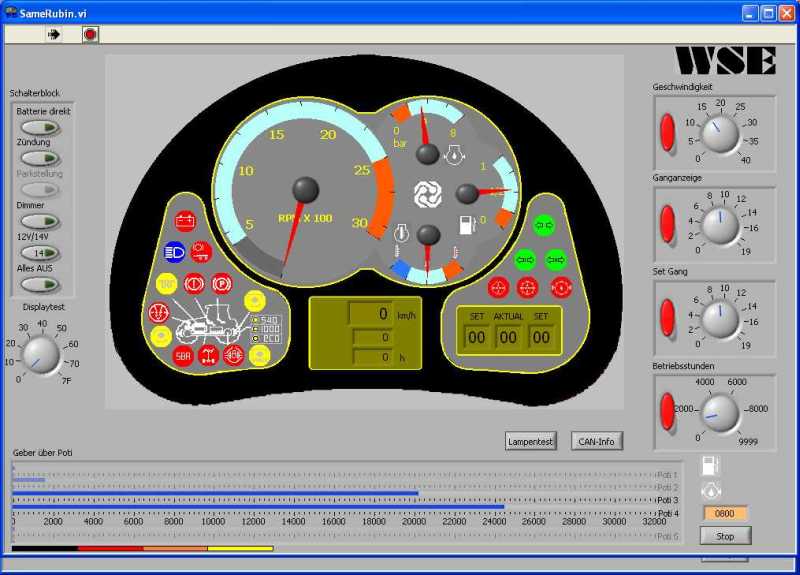Toggle the Alles AUS switch
The width and height of the screenshot is (800, 575).
pyautogui.click(x=40, y=284)
